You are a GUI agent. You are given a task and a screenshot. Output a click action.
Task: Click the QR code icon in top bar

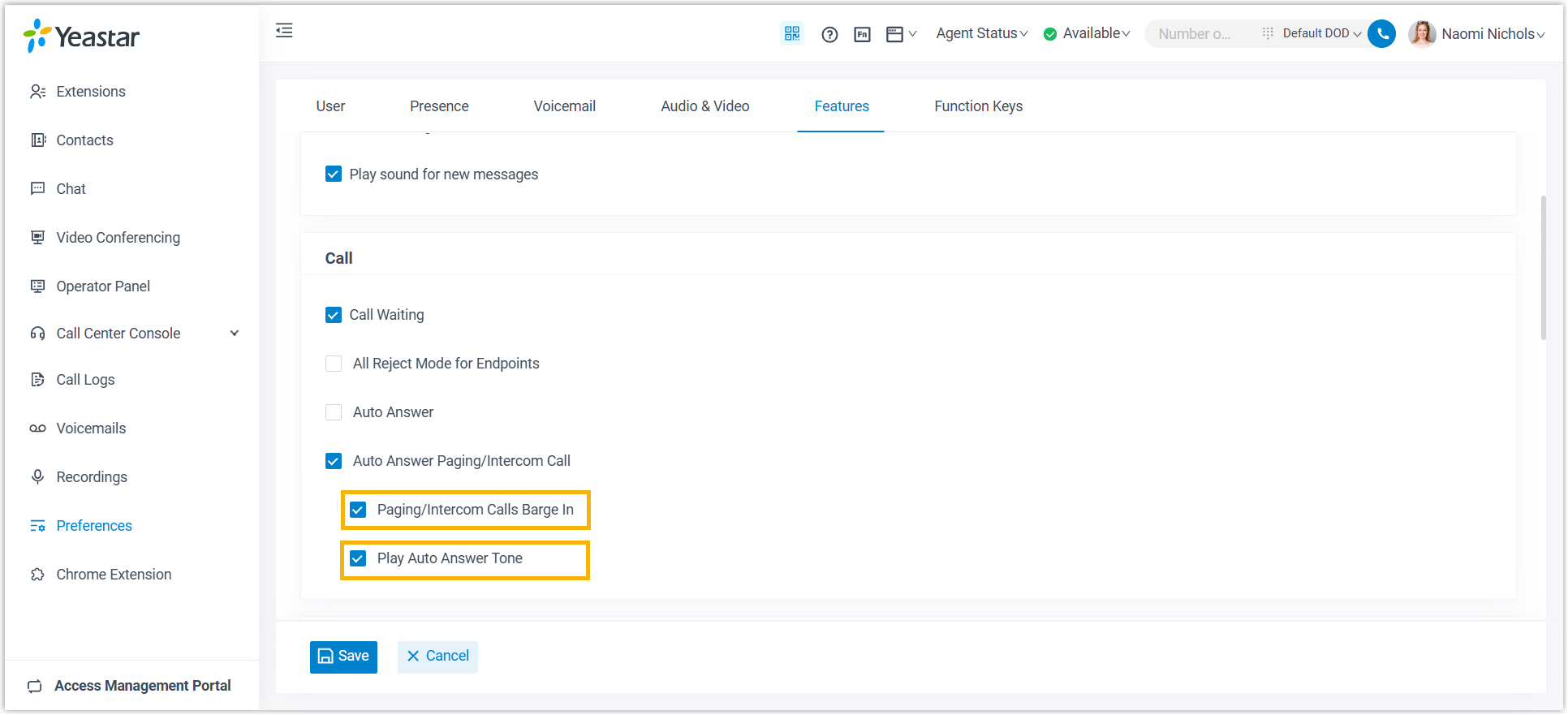point(791,33)
